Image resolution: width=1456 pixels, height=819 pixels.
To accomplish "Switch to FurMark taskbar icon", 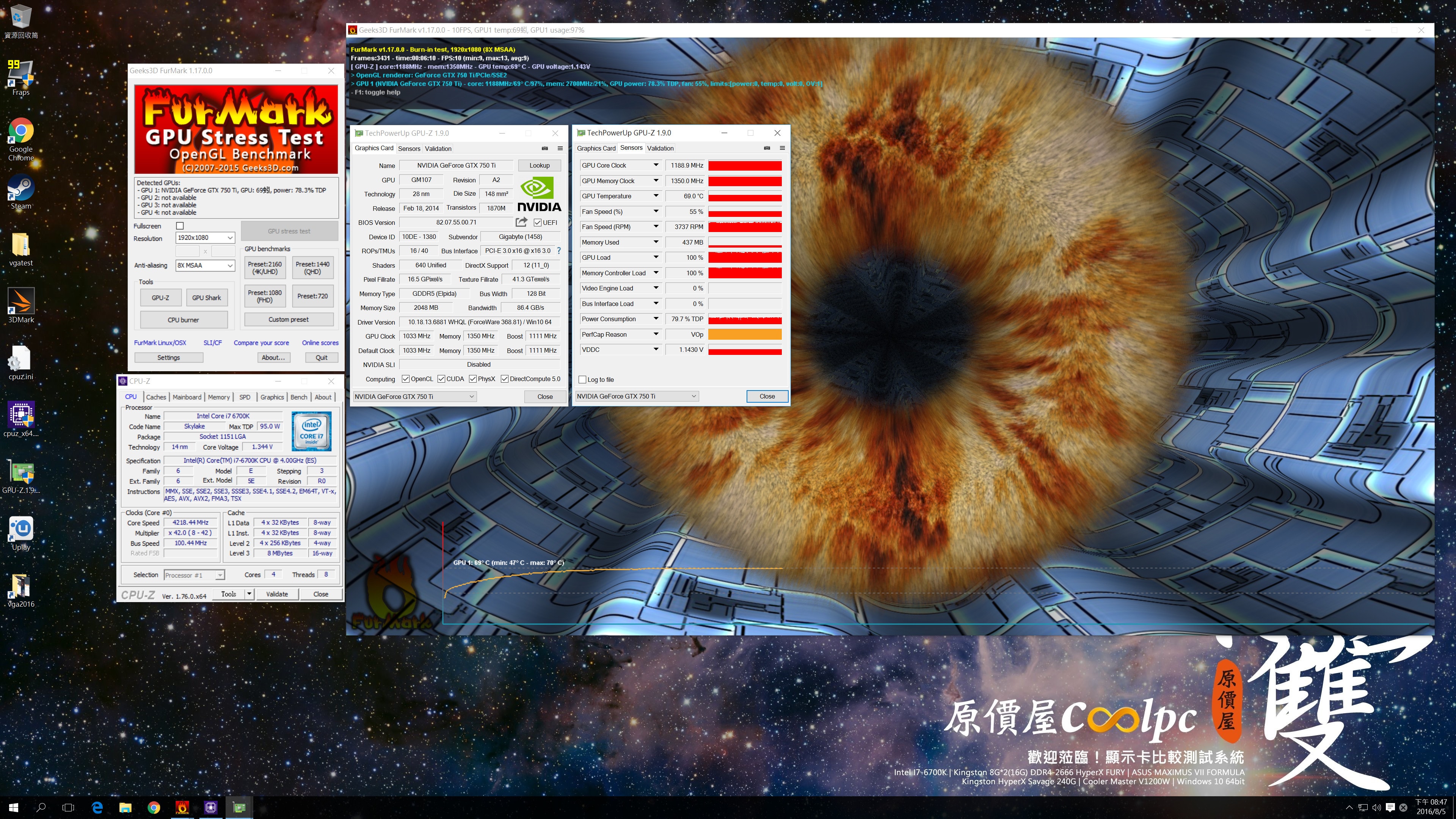I will (x=182, y=808).
